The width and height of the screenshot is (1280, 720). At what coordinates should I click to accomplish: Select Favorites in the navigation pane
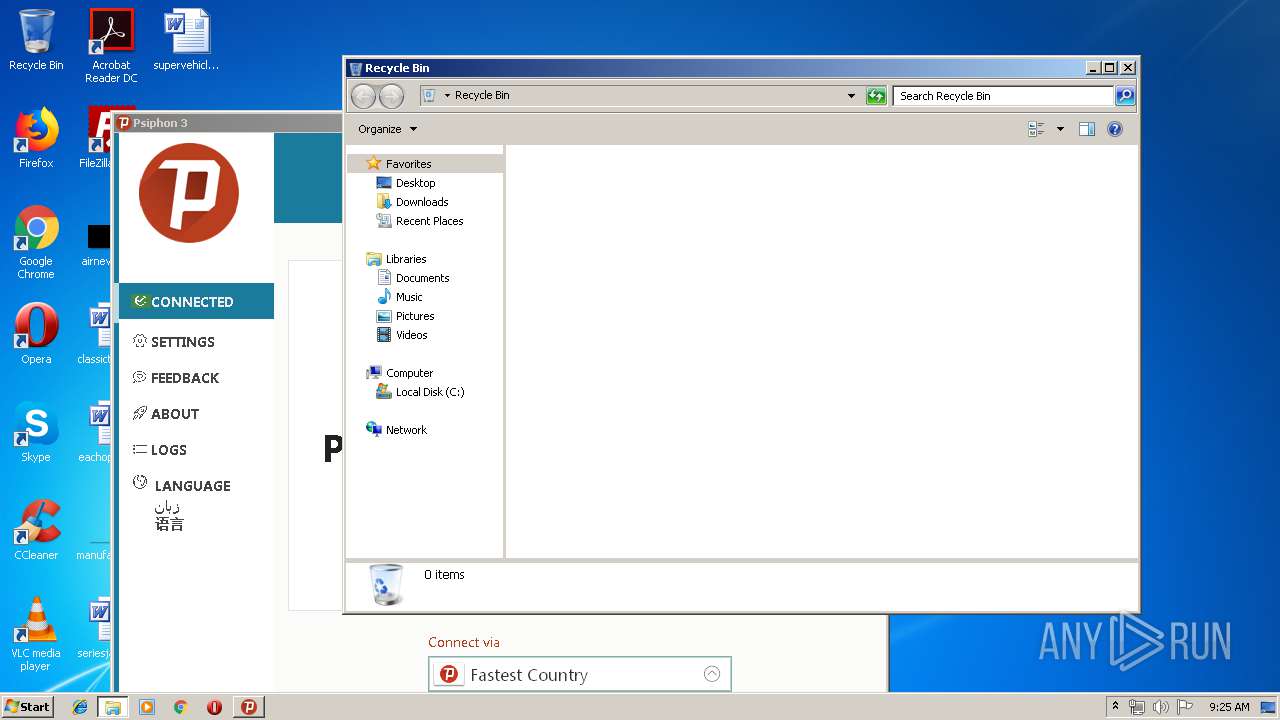[409, 163]
